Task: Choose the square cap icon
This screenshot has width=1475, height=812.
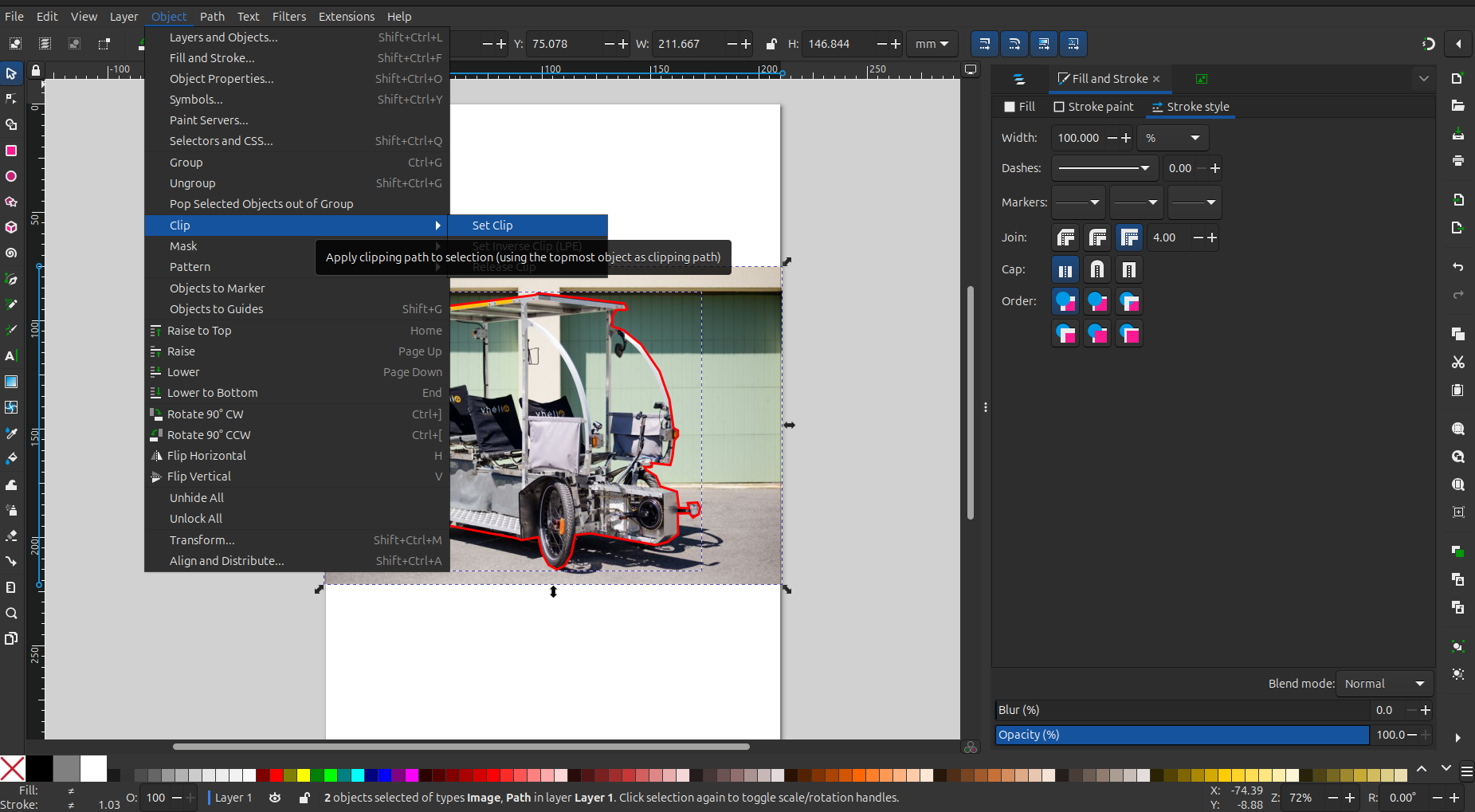Action: point(1129,270)
